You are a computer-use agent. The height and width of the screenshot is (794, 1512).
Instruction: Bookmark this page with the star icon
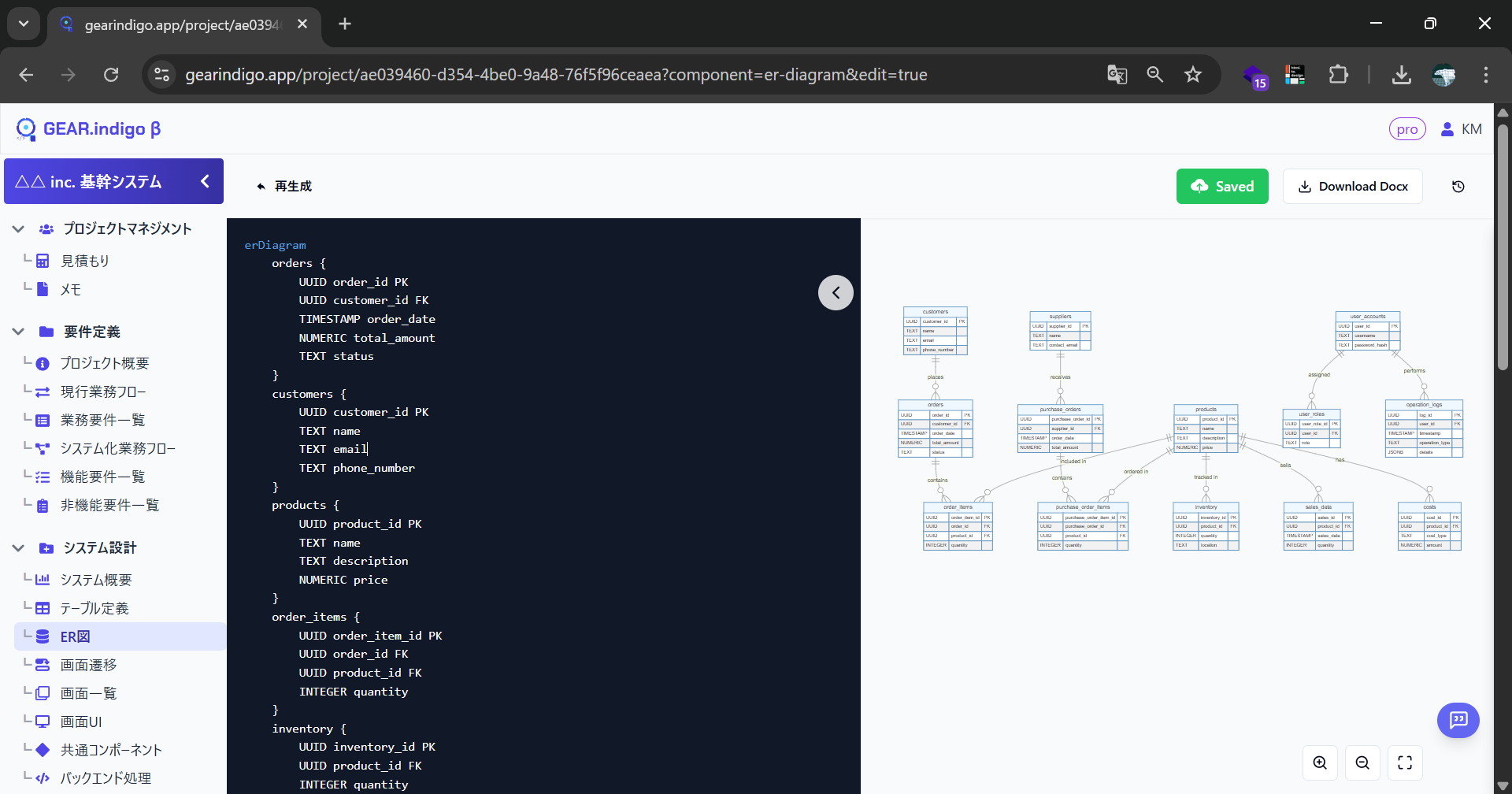1193,75
